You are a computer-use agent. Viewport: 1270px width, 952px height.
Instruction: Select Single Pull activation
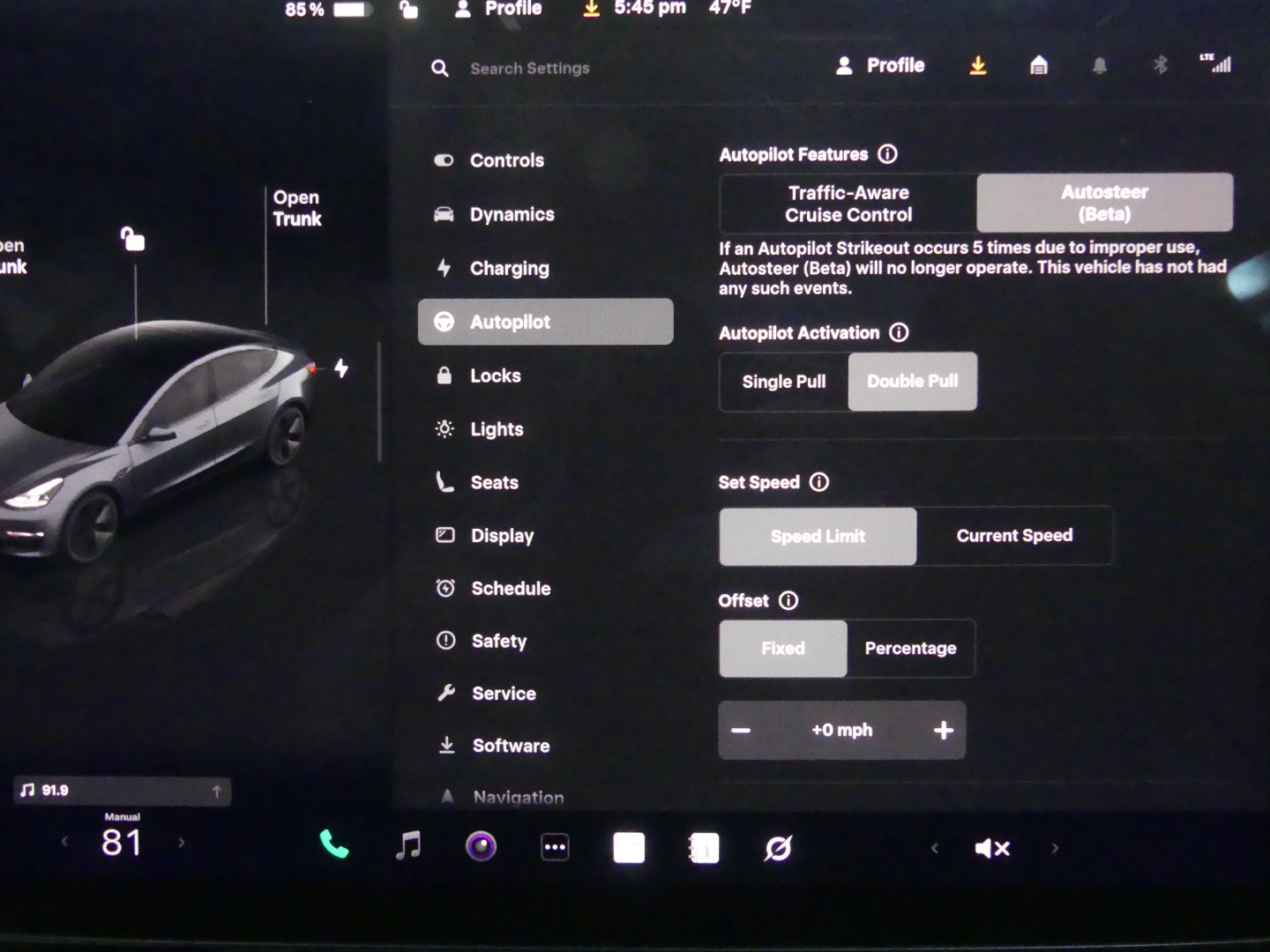click(x=784, y=382)
